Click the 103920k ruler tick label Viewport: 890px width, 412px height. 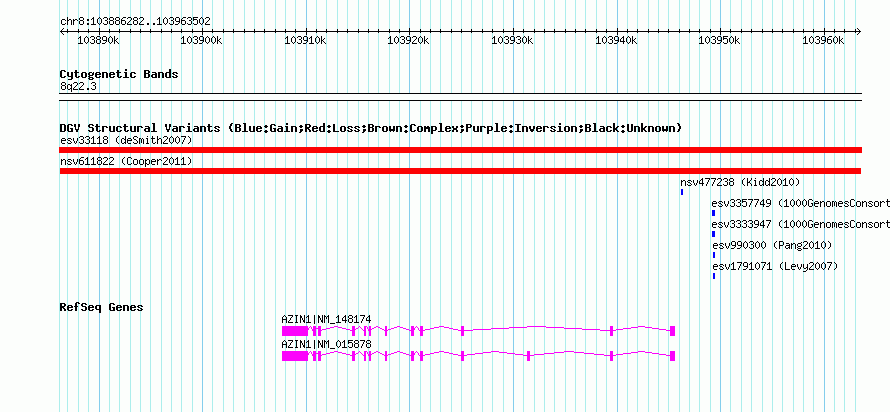[x=409, y=41]
